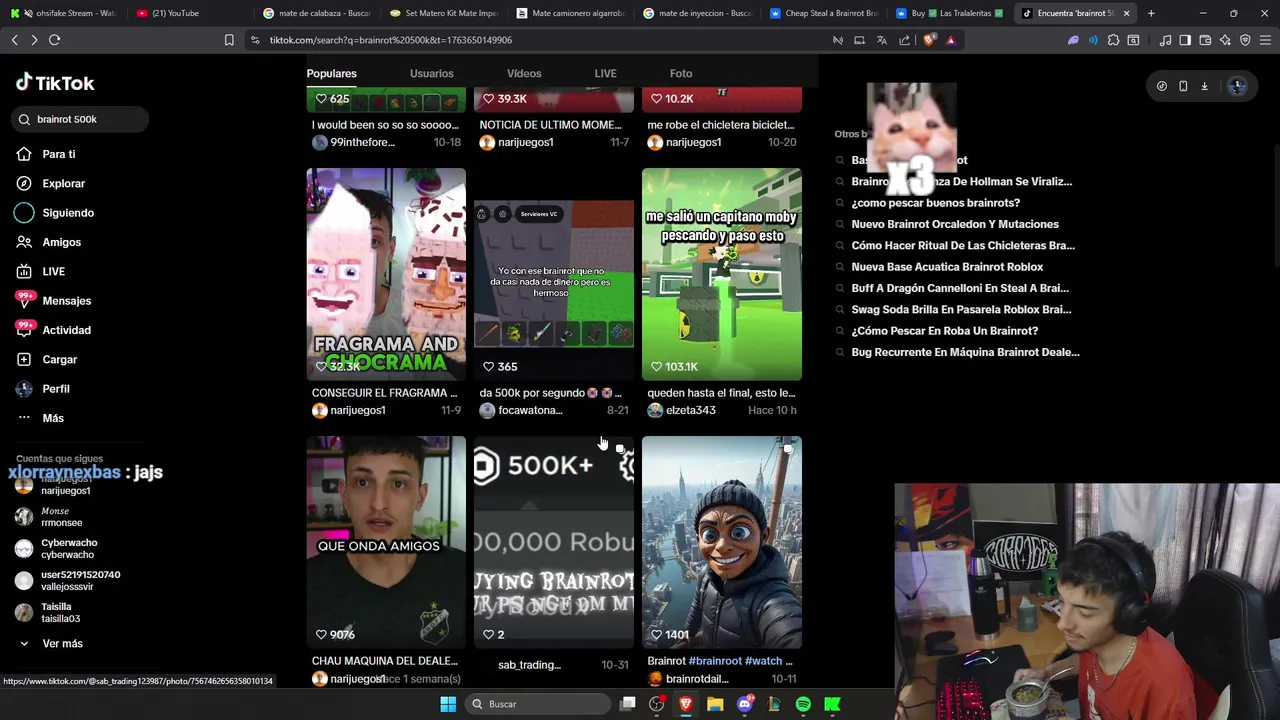Open the capitano moby pescando video thumbnail
Viewport: 1280px width, 720px height.
click(x=722, y=274)
